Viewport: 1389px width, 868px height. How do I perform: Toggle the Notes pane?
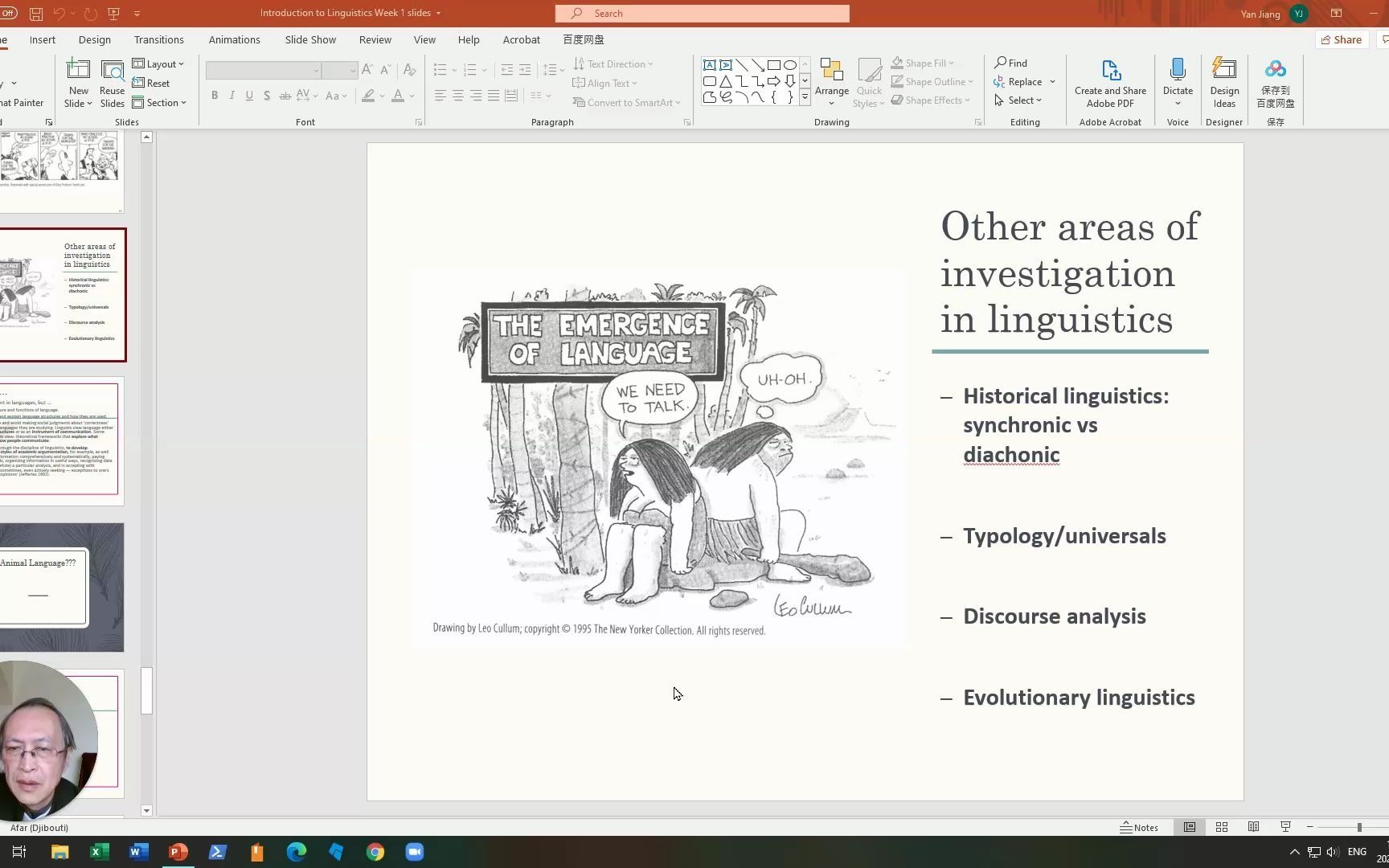coord(1139,827)
